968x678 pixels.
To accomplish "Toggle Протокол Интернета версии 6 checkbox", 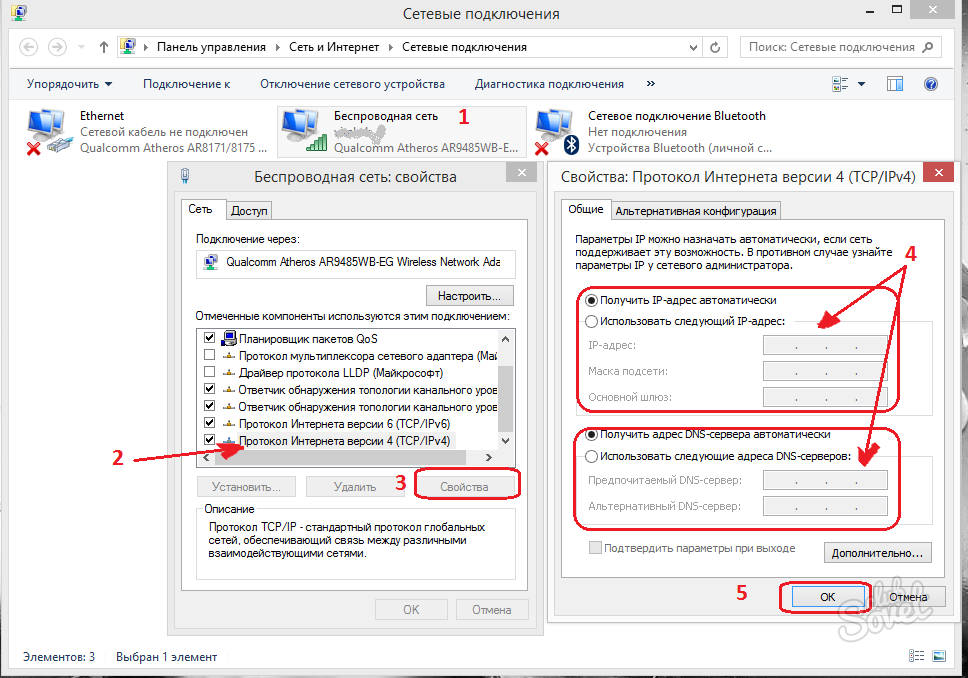I will pos(209,423).
